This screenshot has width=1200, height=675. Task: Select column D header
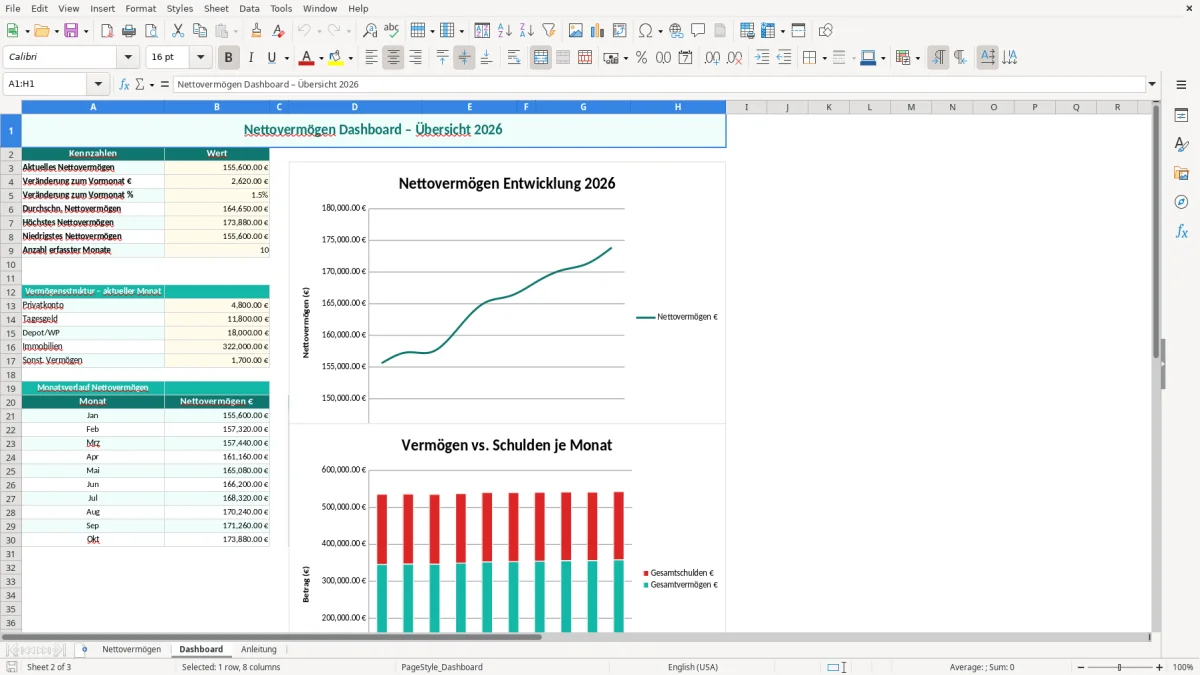click(x=354, y=107)
